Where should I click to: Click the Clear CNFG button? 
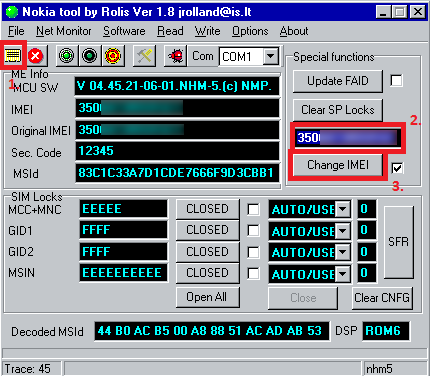pos(382,298)
